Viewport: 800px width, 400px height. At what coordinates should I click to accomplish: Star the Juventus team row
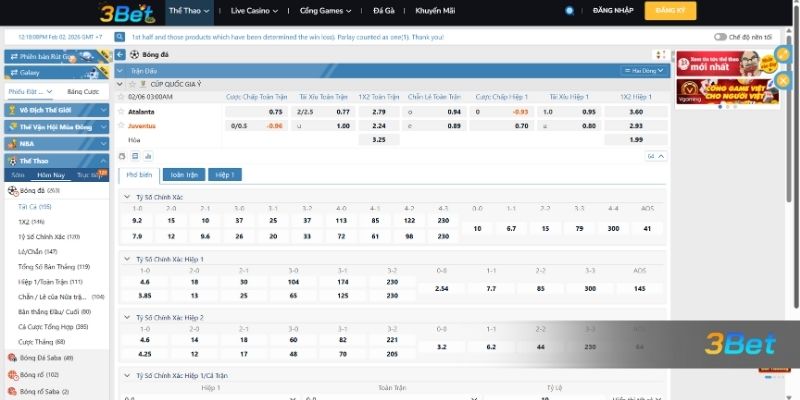121,126
